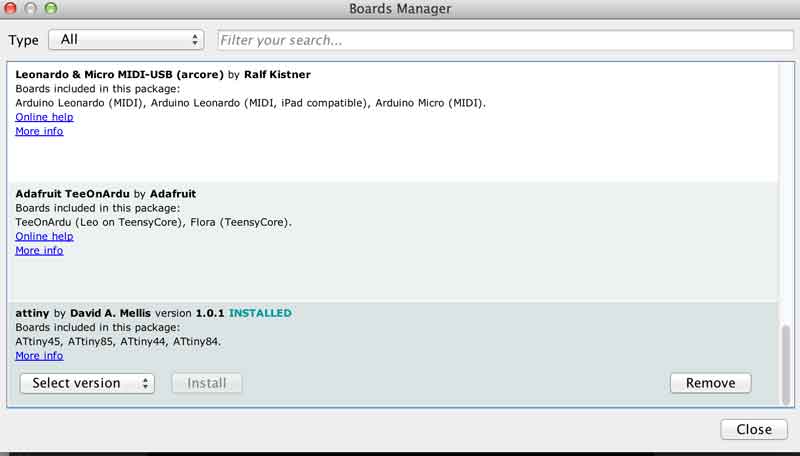The image size is (800, 456).
Task: Expand the Select version dropdown
Action: click(87, 383)
